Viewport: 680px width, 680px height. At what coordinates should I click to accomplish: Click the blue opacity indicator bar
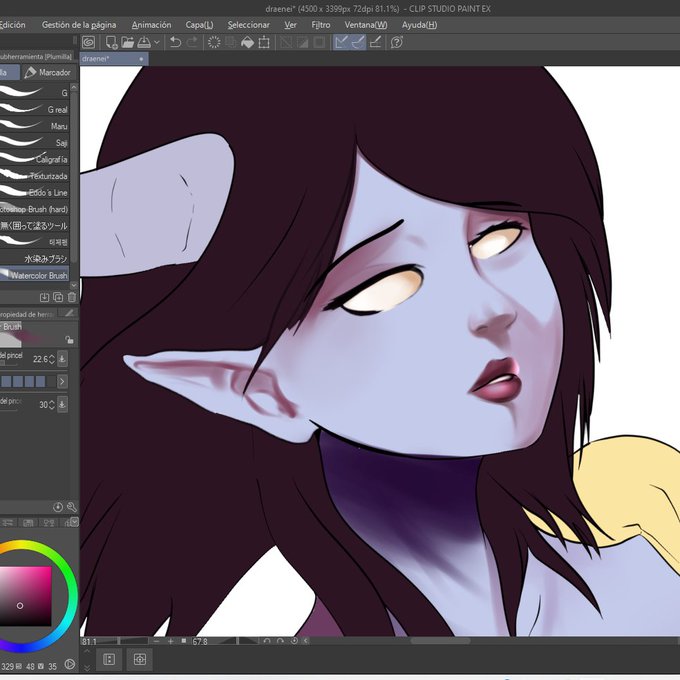click(x=24, y=381)
